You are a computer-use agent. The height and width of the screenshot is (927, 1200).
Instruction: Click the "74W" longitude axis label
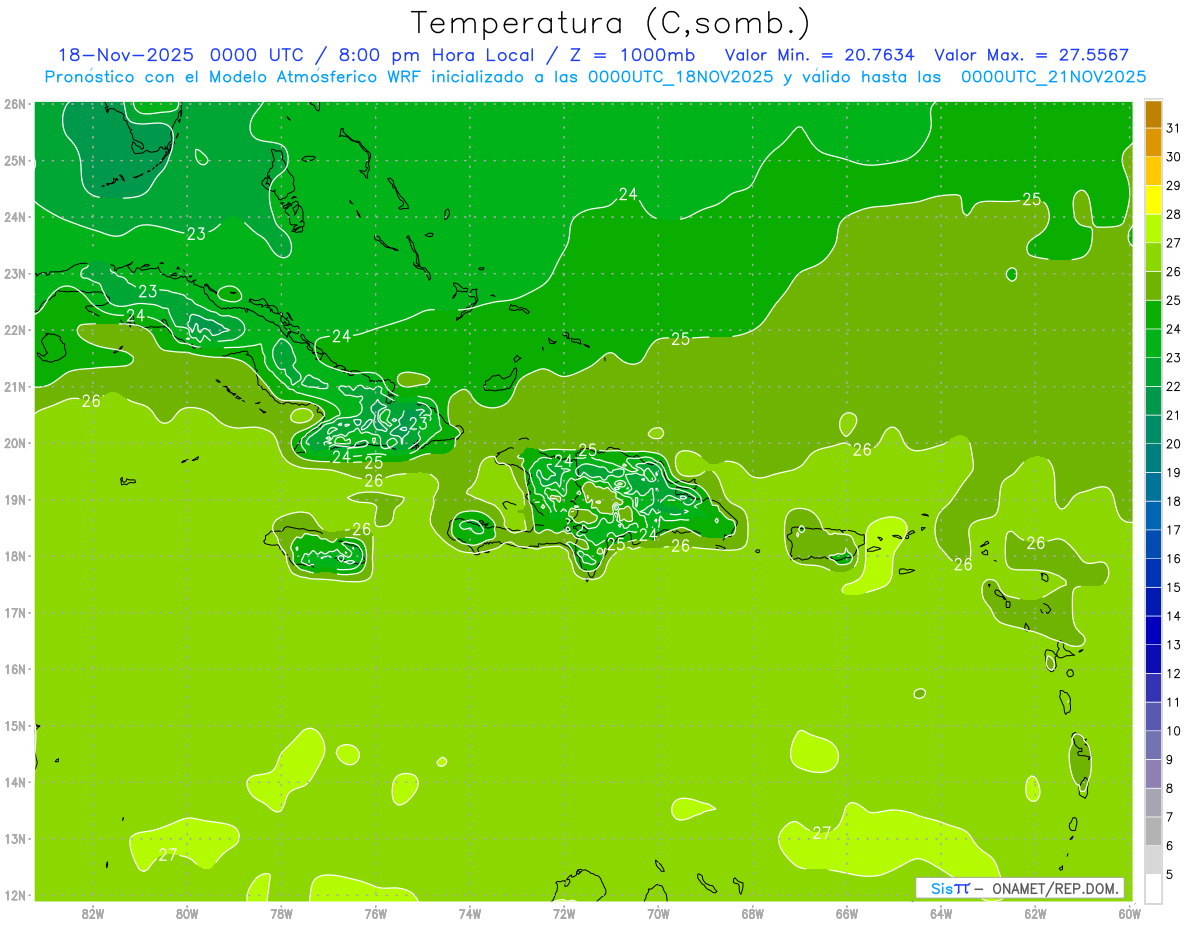[470, 913]
